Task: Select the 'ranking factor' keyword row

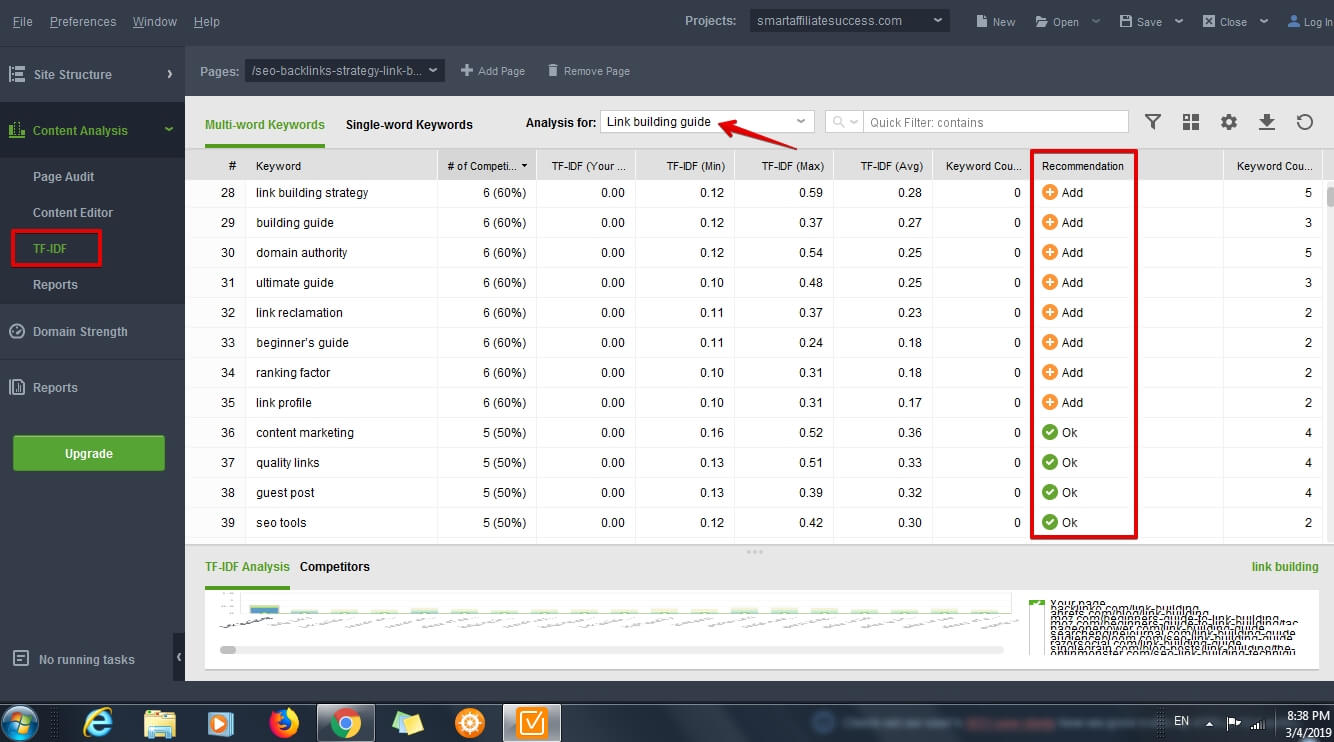Action: point(755,372)
